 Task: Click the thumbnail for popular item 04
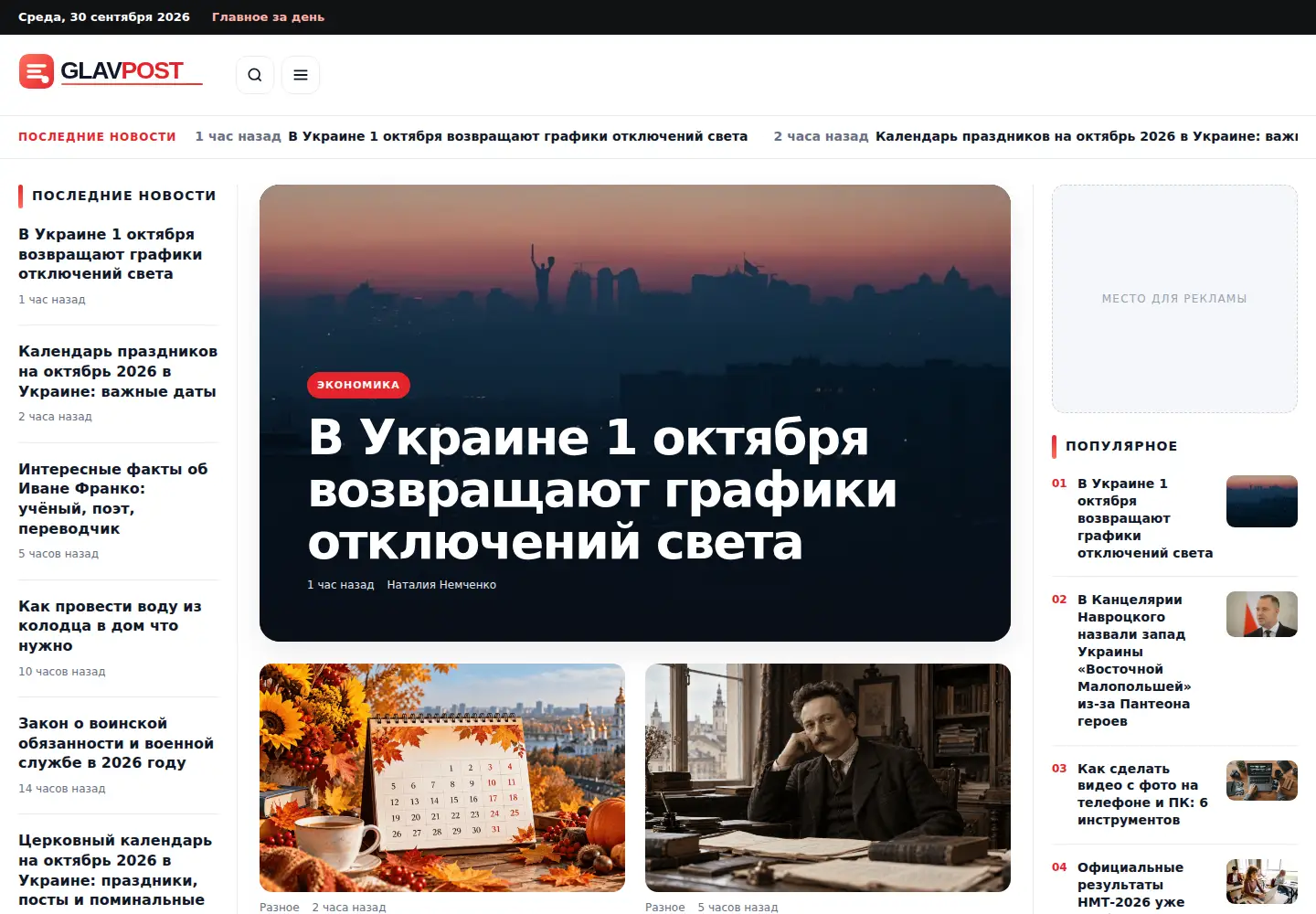(1262, 881)
